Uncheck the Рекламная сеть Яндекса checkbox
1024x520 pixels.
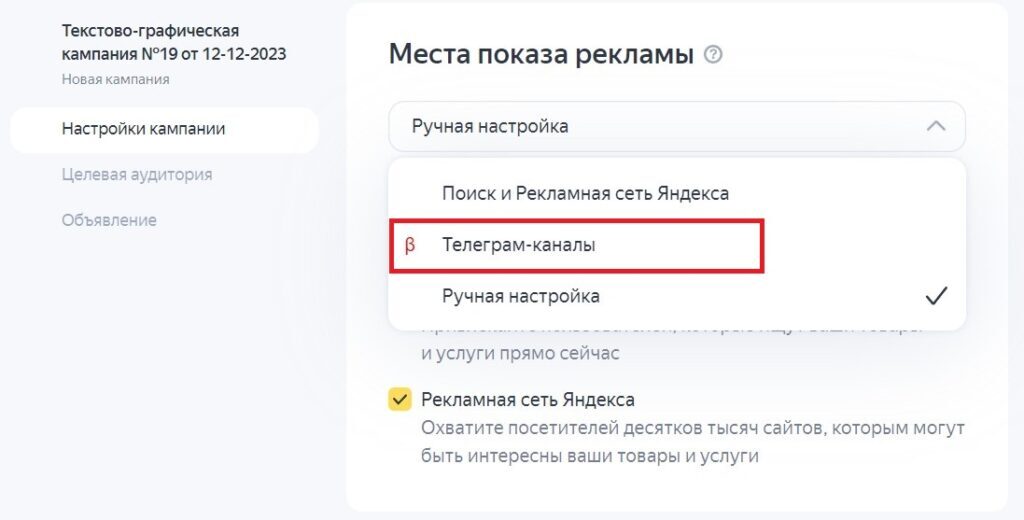400,401
